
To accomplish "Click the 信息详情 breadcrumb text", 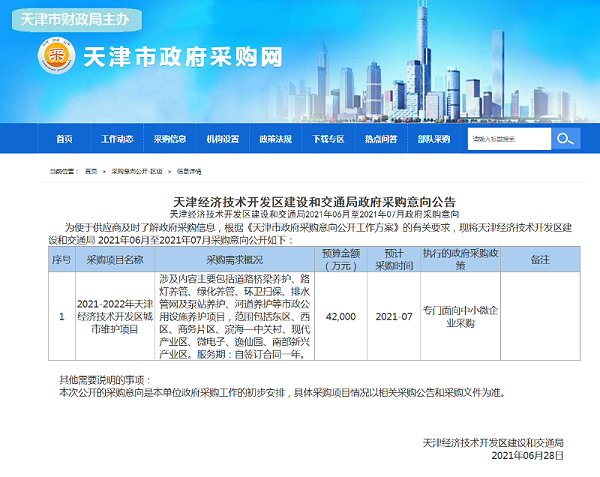I will [189, 171].
